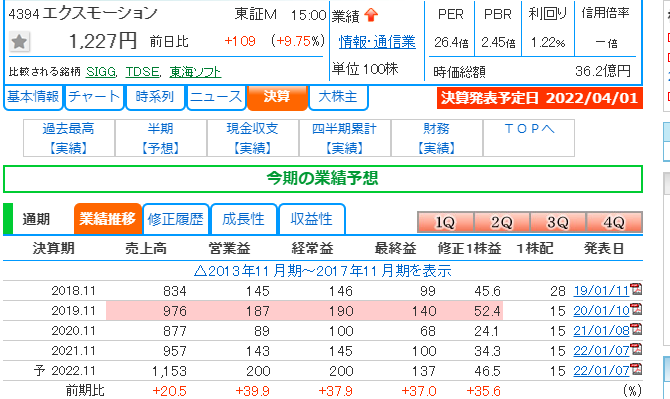Click the 利回り value 1.22%
The width and height of the screenshot is (670, 399).
pyautogui.click(x=548, y=42)
